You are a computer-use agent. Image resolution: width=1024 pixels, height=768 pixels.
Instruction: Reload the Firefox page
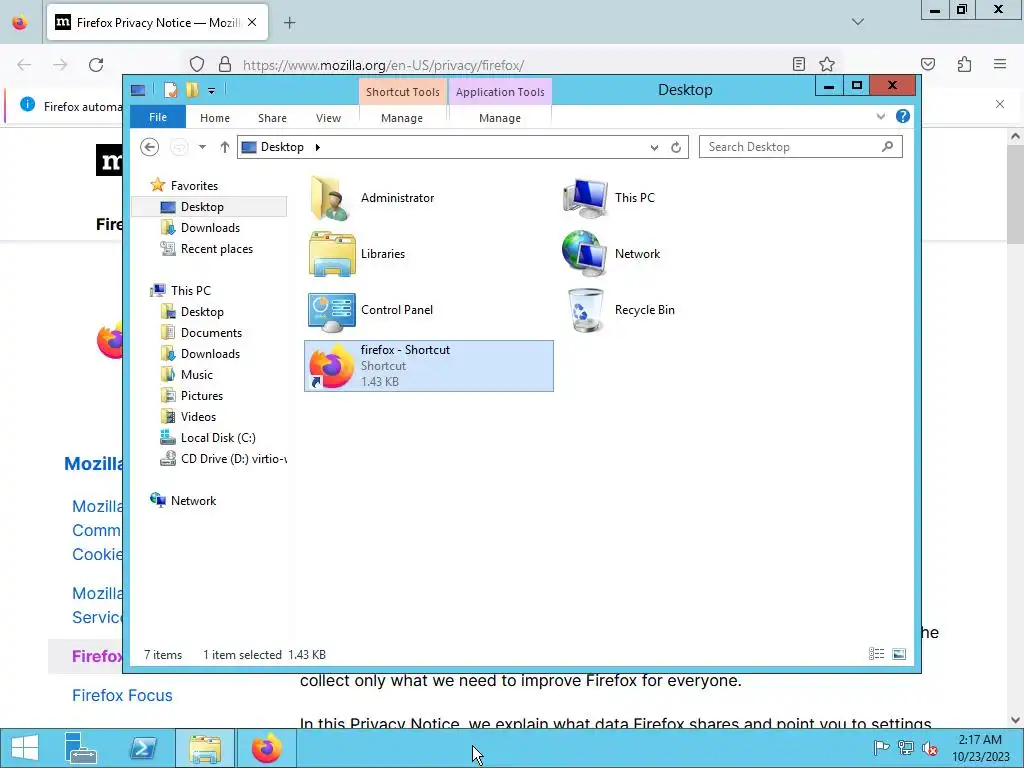pos(96,65)
